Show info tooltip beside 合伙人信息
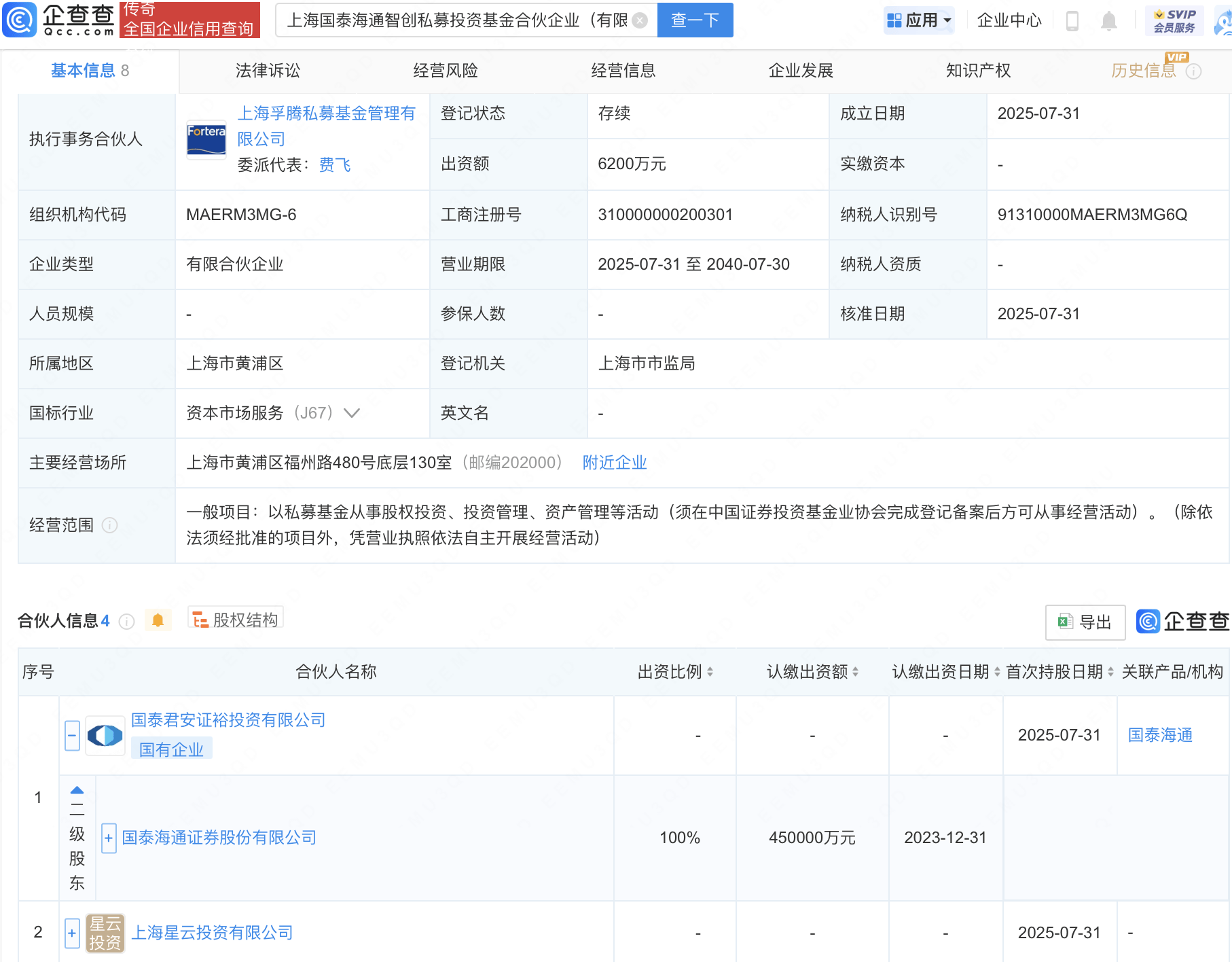The height and width of the screenshot is (962, 1232). [126, 621]
